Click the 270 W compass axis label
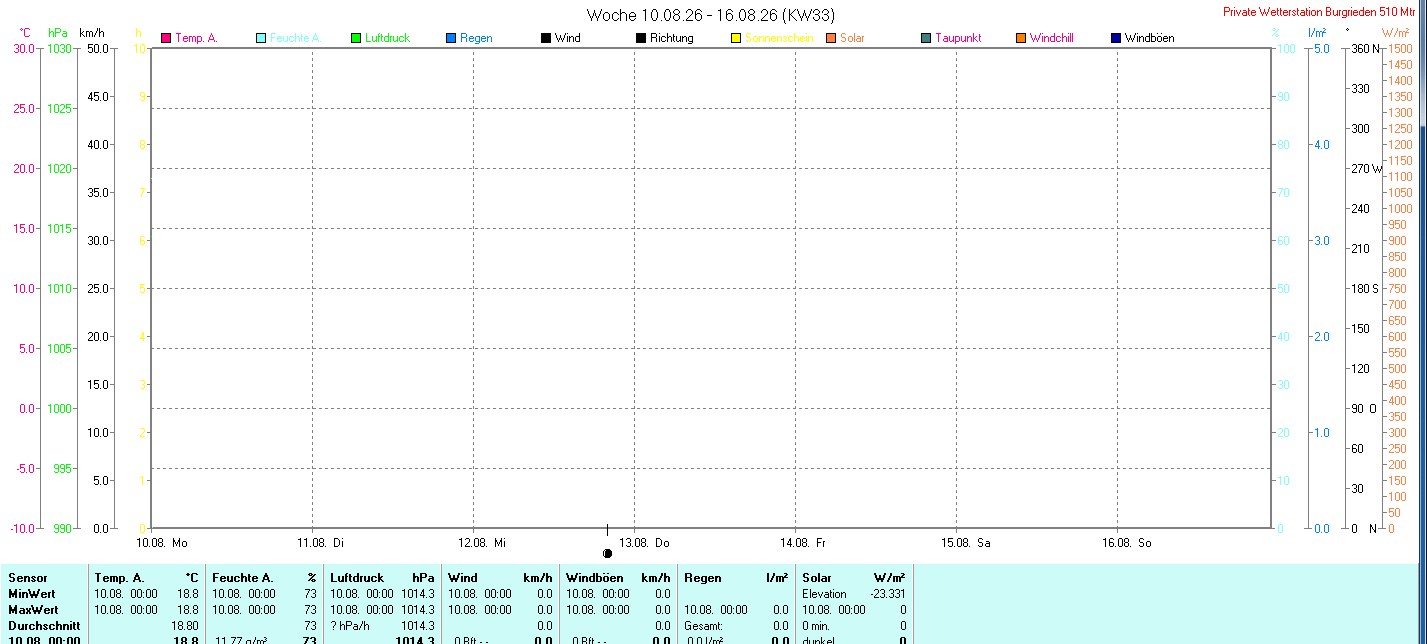The image size is (1427, 644). point(1366,168)
